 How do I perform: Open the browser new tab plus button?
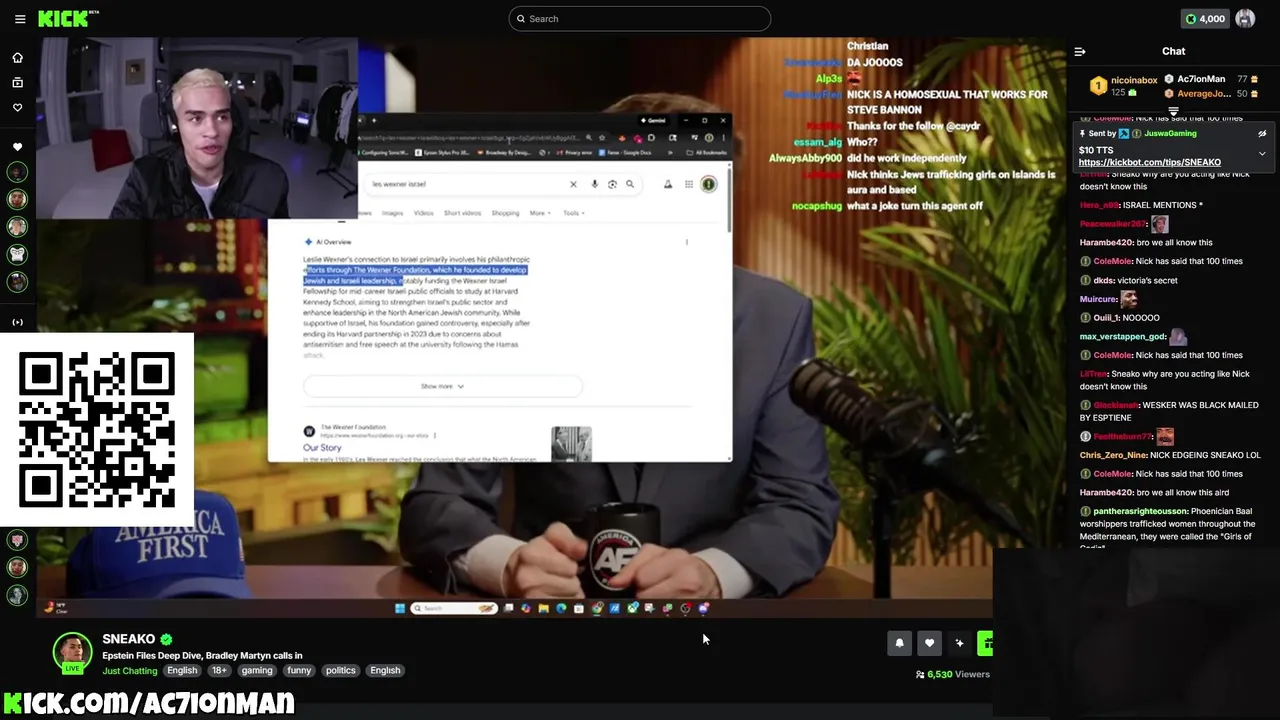click(x=374, y=121)
